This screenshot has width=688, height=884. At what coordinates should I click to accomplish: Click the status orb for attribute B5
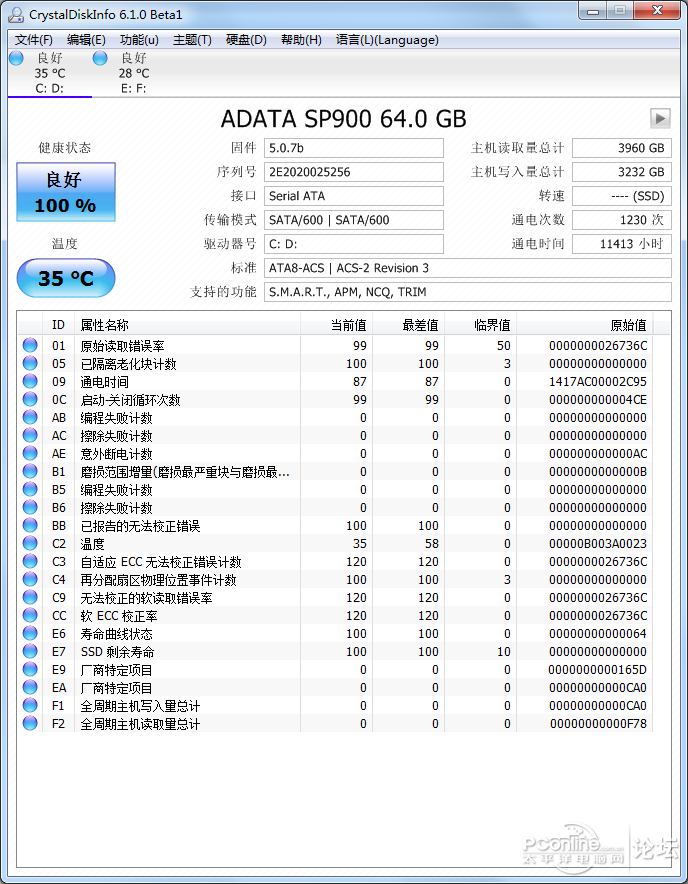pos(30,489)
